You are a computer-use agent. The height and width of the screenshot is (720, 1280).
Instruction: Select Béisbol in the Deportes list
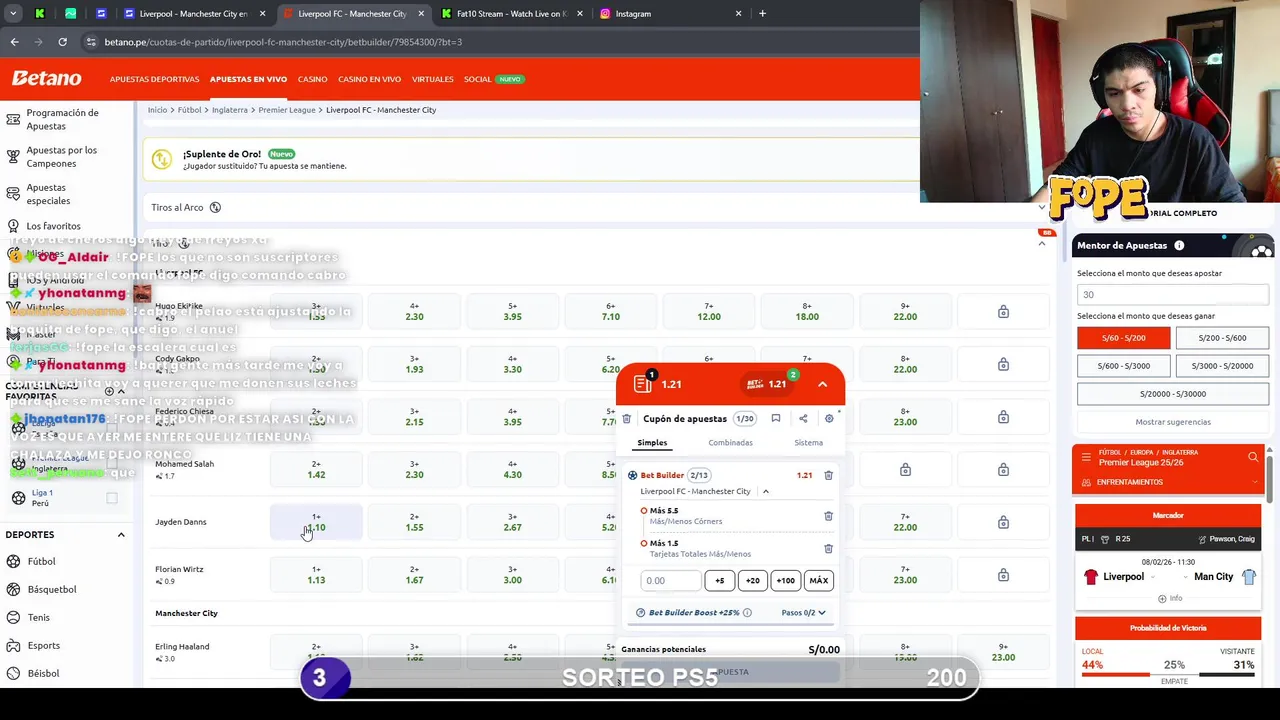pyautogui.click(x=44, y=673)
